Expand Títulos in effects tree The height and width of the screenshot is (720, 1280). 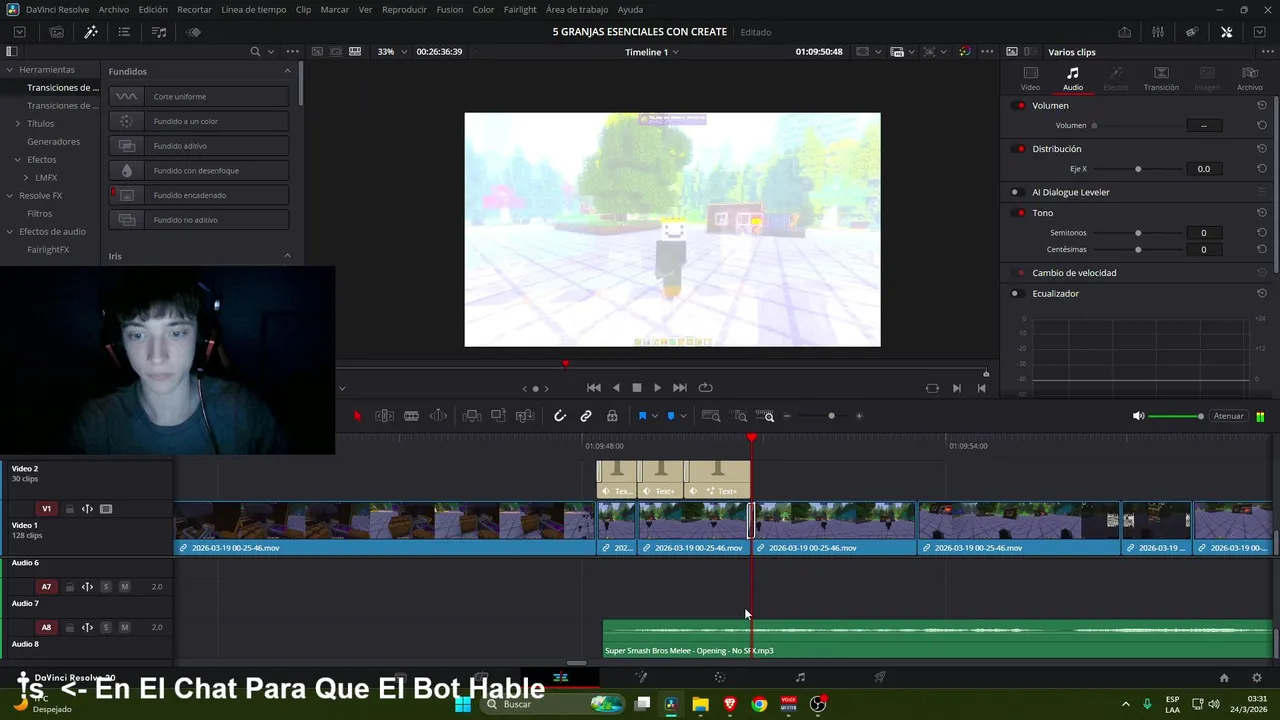click(18, 124)
